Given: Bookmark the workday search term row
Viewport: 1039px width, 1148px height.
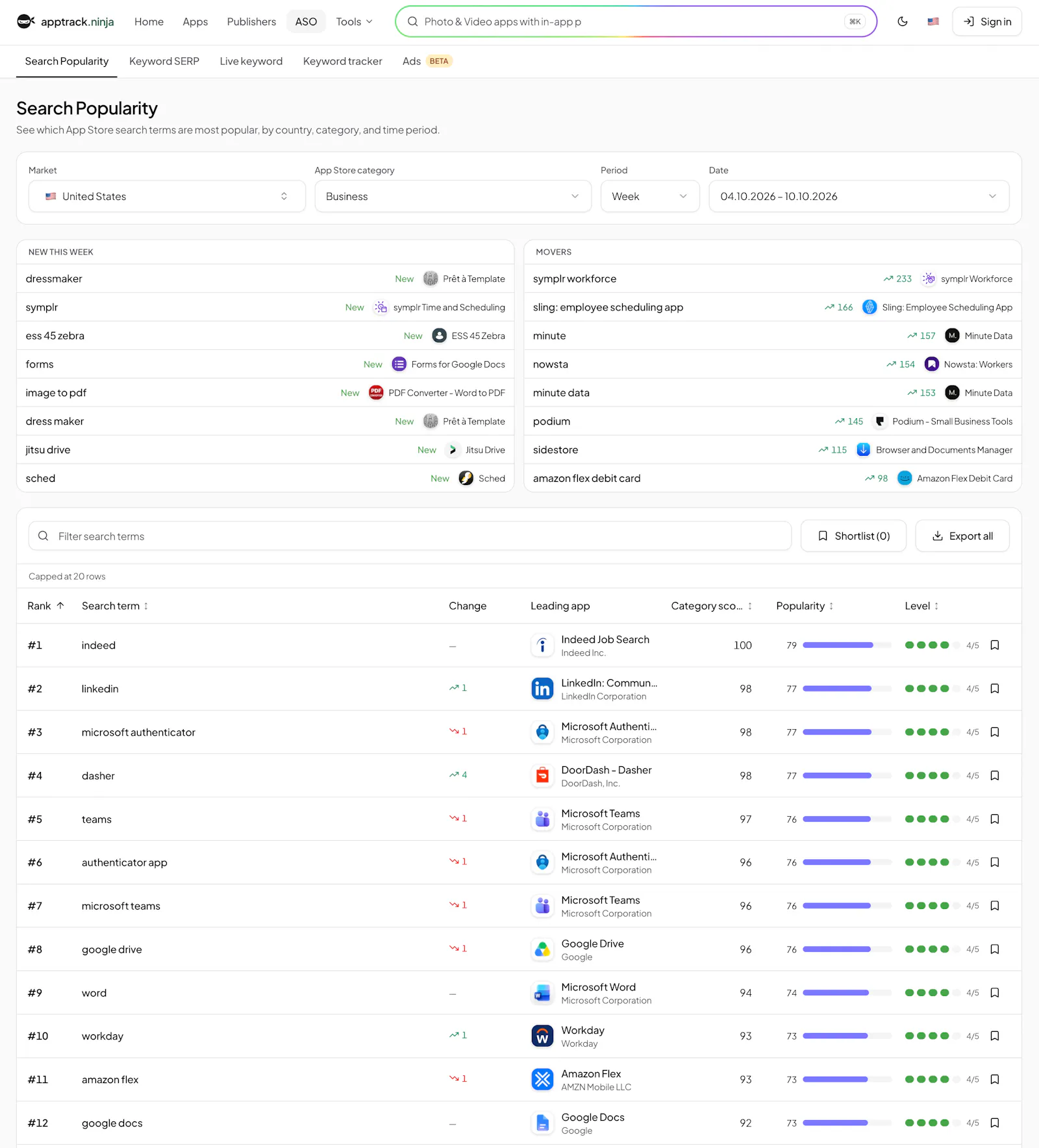Looking at the screenshot, I should point(994,1036).
